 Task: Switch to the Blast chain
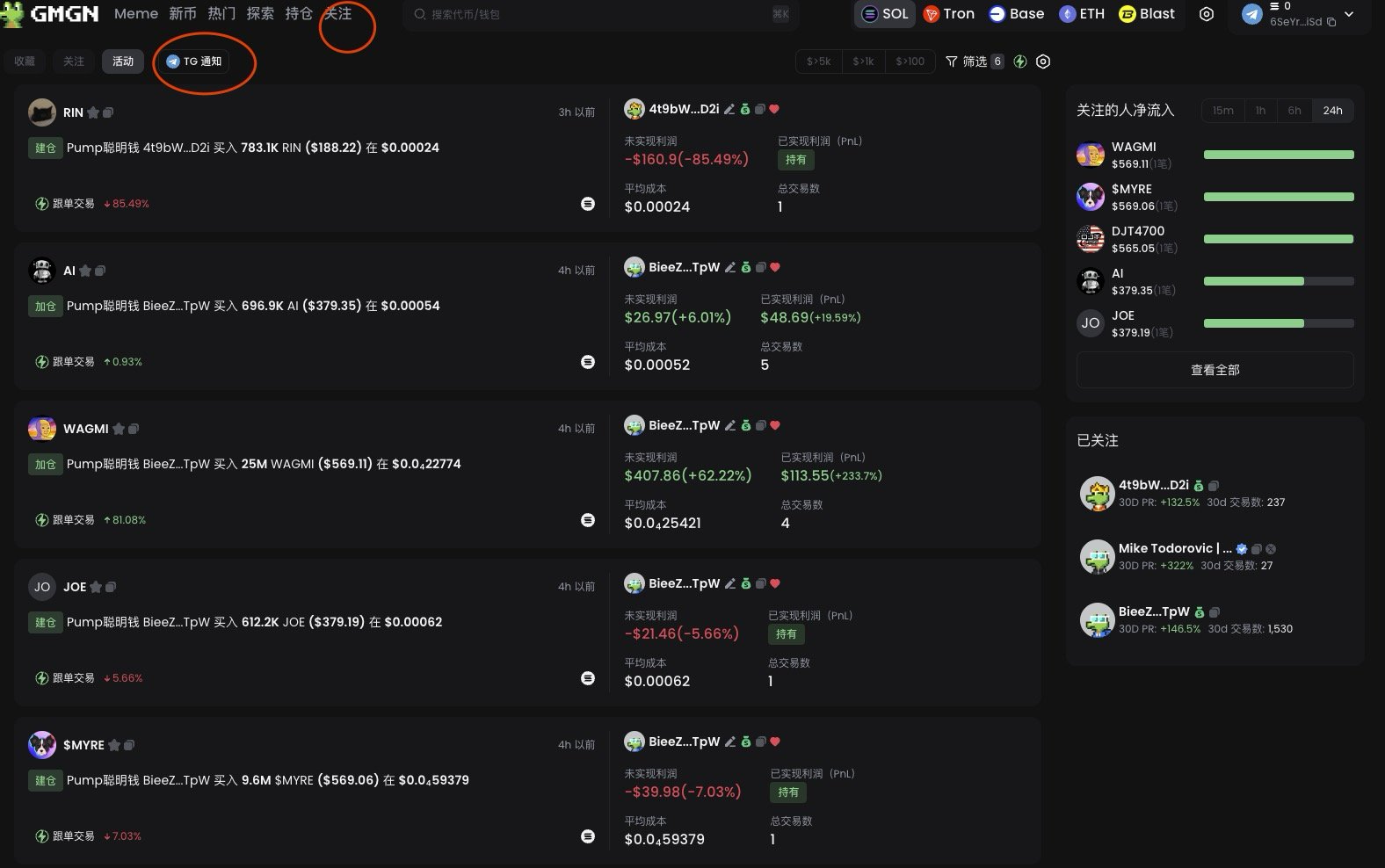(x=1147, y=14)
